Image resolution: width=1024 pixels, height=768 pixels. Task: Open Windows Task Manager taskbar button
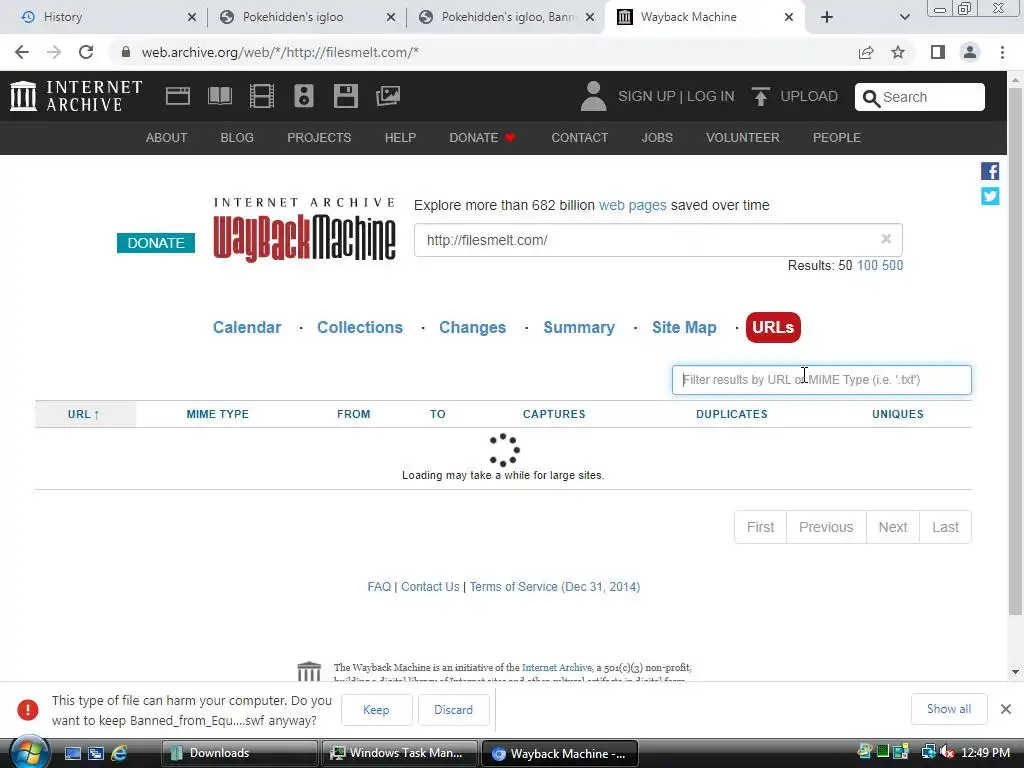(401, 753)
